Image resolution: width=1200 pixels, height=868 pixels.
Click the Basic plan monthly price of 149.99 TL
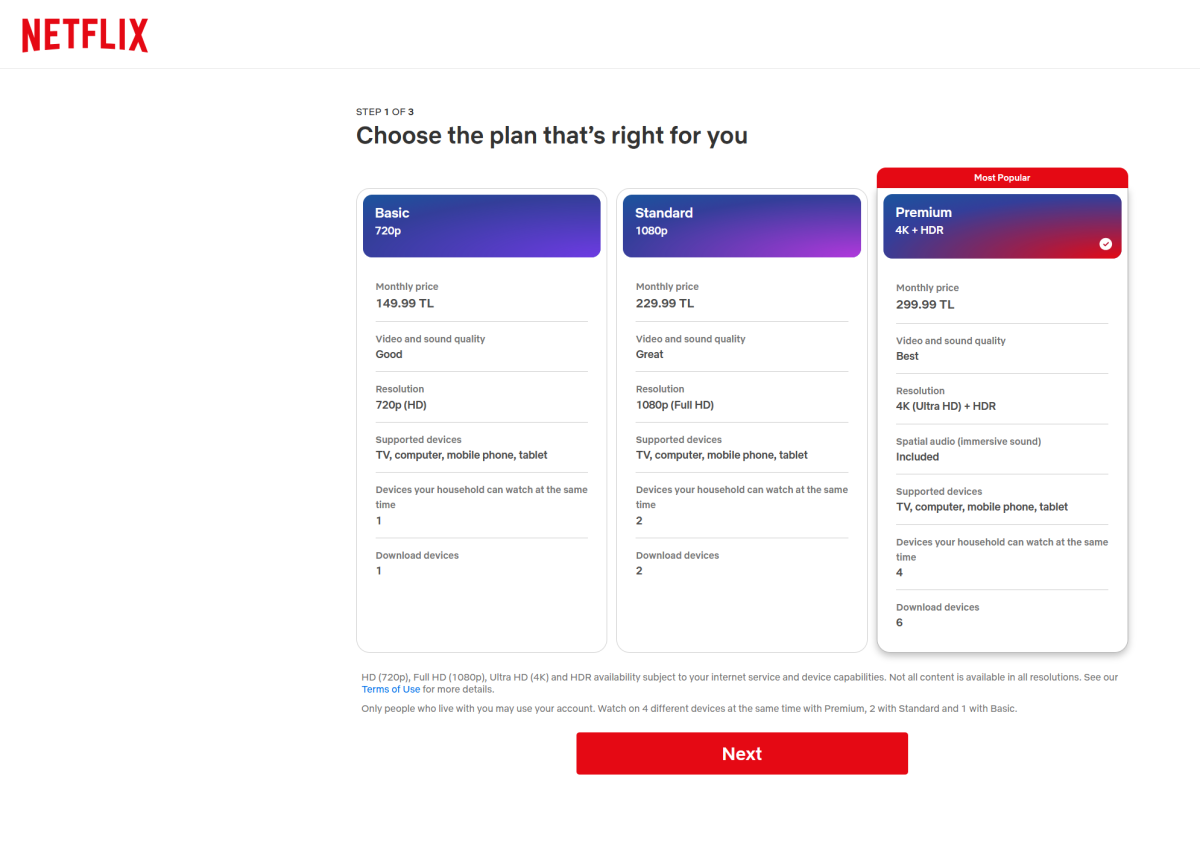404,303
